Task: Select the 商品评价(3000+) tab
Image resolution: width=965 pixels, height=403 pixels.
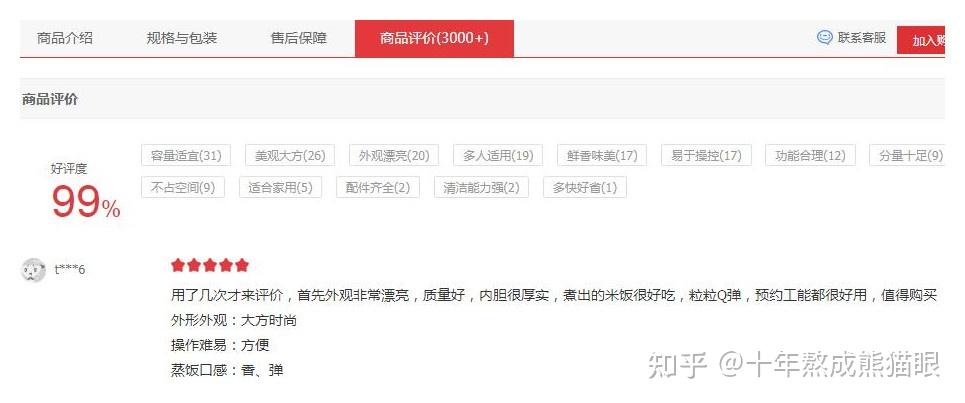Action: (x=434, y=38)
